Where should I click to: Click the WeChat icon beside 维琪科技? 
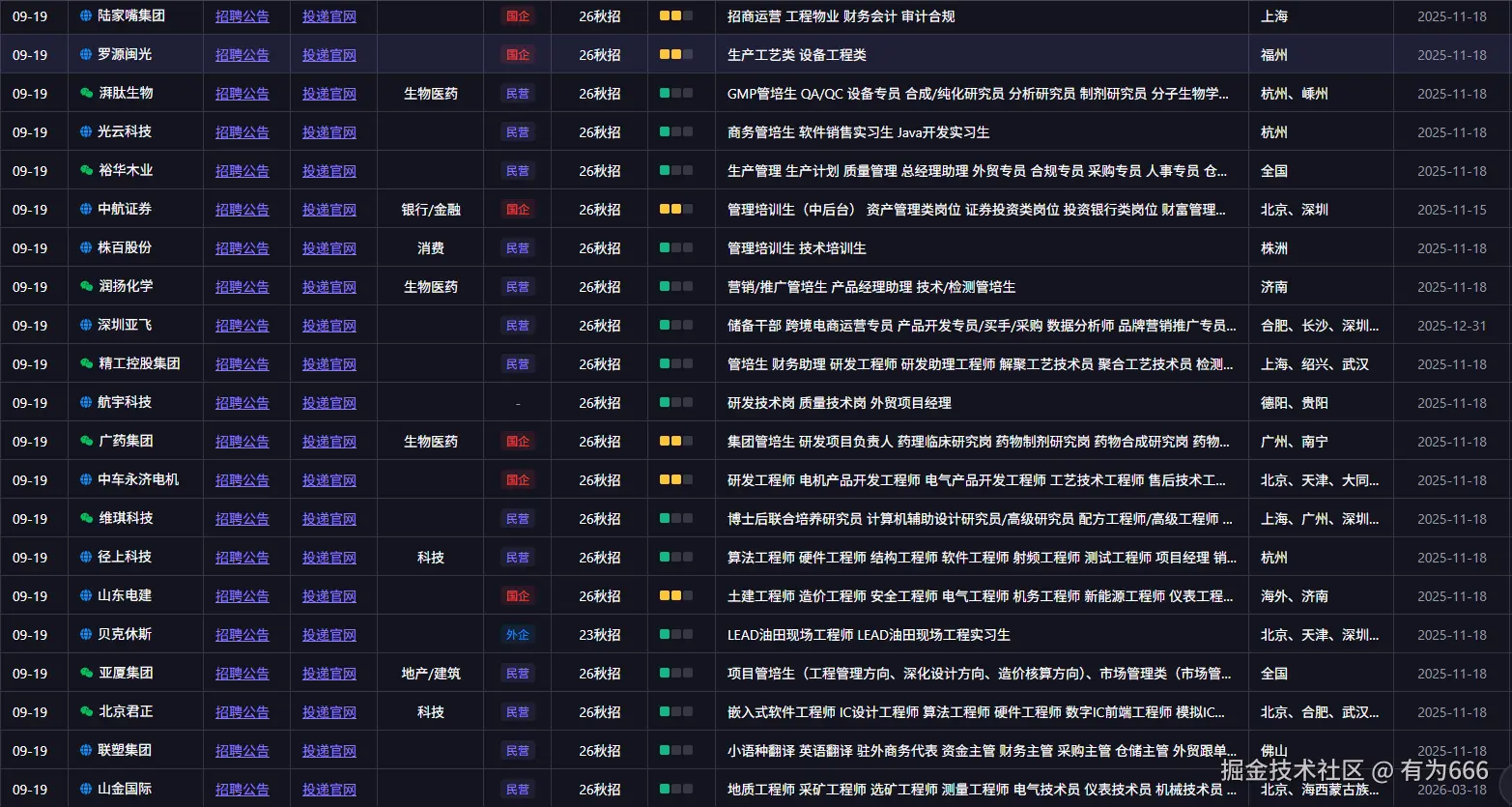pos(86,519)
